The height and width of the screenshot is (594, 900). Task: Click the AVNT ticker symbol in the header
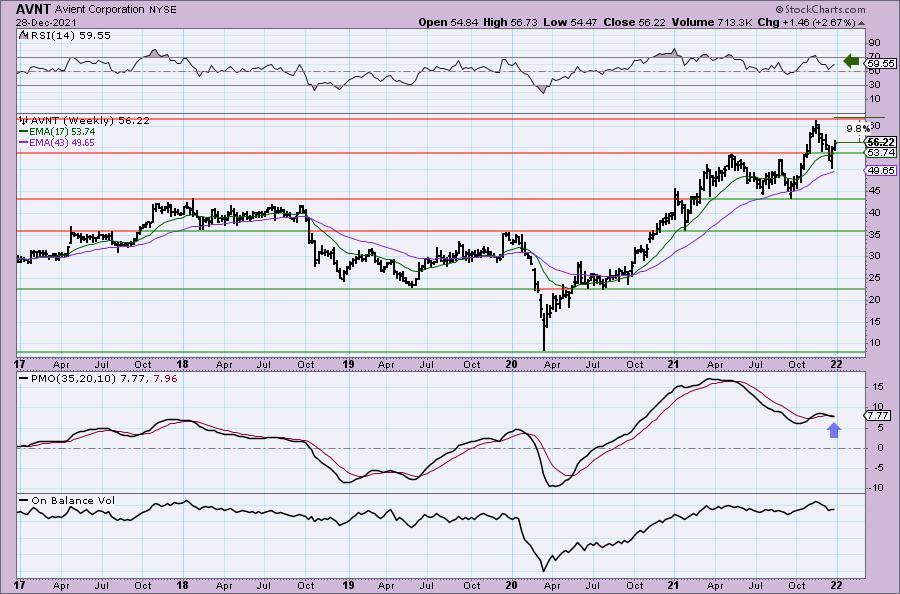[34, 9]
